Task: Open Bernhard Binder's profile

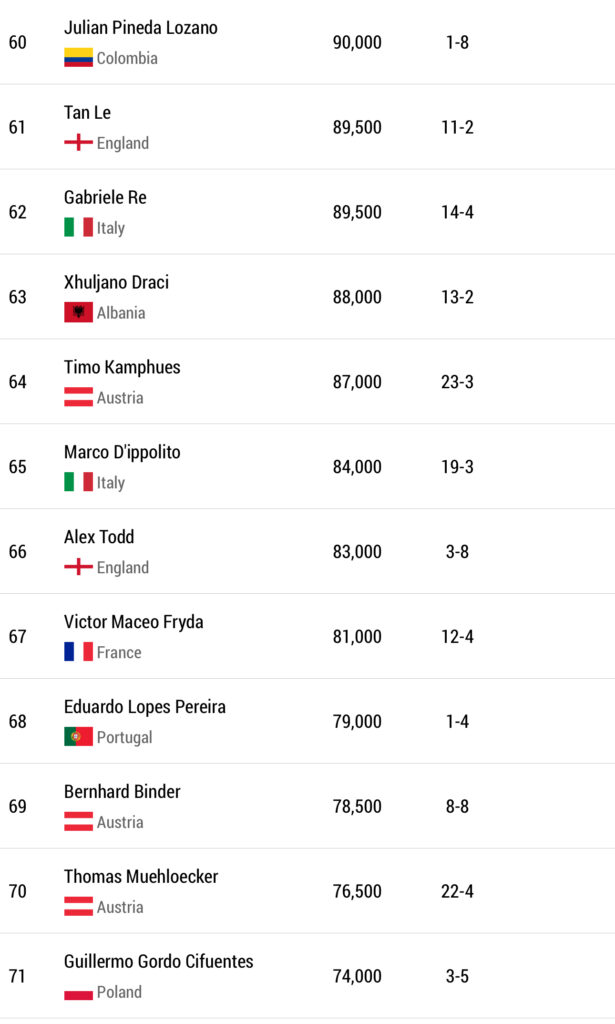Action: coord(122,792)
